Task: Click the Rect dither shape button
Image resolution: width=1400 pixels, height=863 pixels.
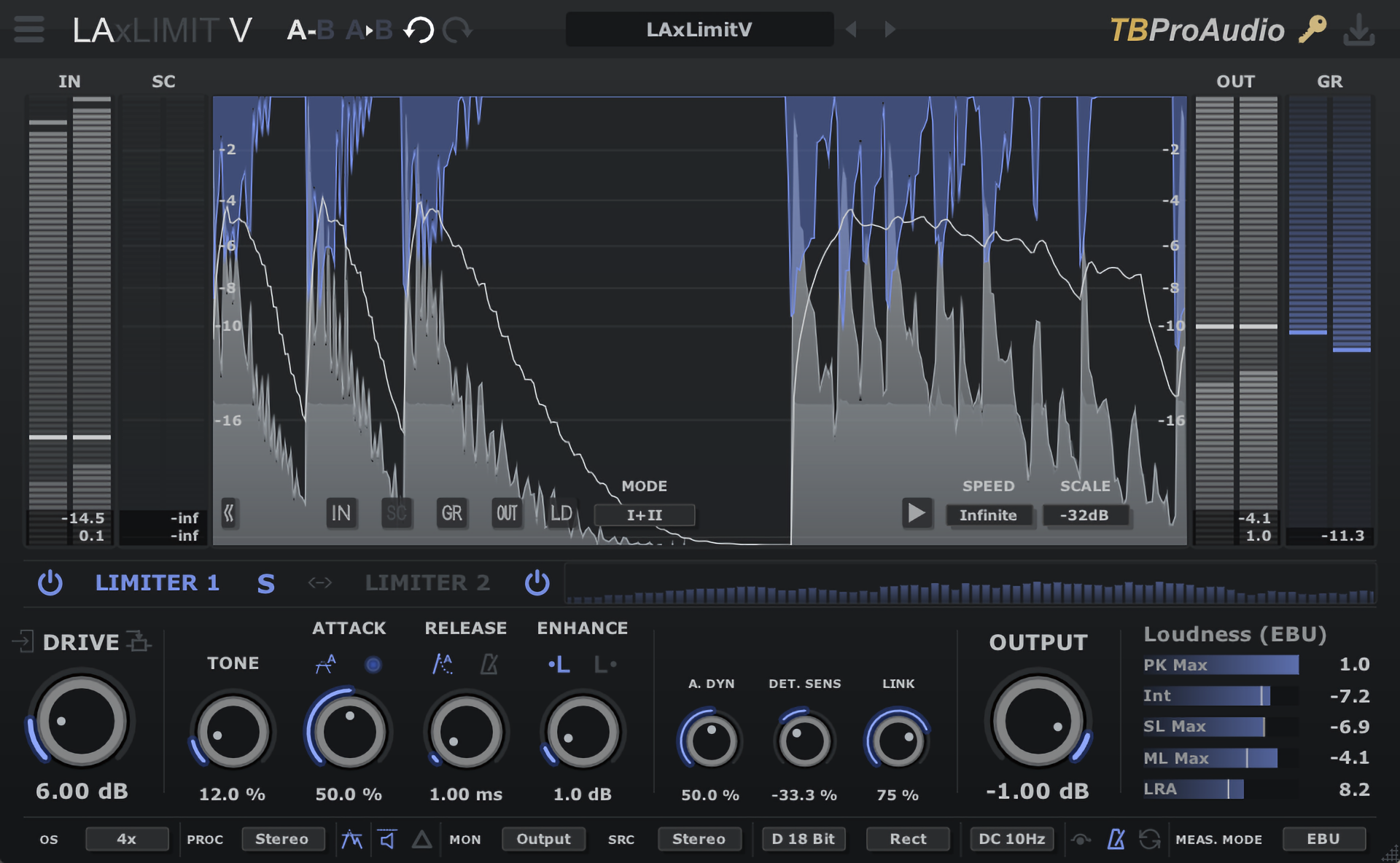Action: pyautogui.click(x=908, y=839)
